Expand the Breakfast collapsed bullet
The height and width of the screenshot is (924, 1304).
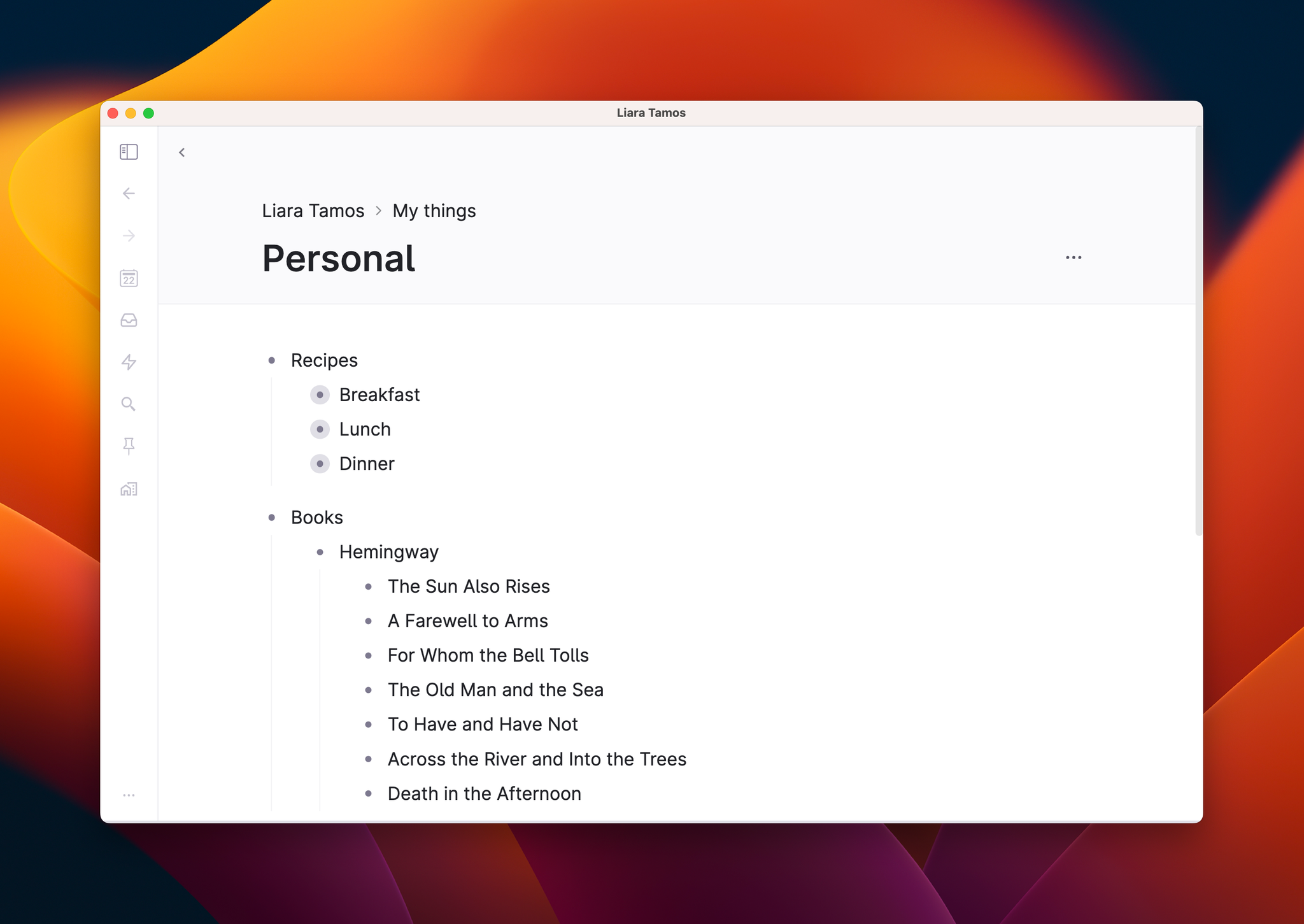pyautogui.click(x=320, y=395)
